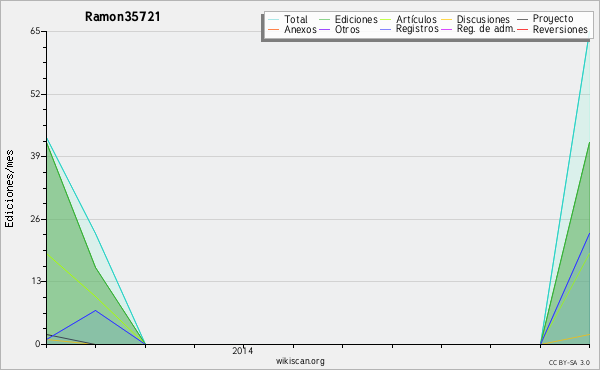Click the chart title Ramon35721
Image resolution: width=600 pixels, height=370 pixels.
tap(122, 17)
